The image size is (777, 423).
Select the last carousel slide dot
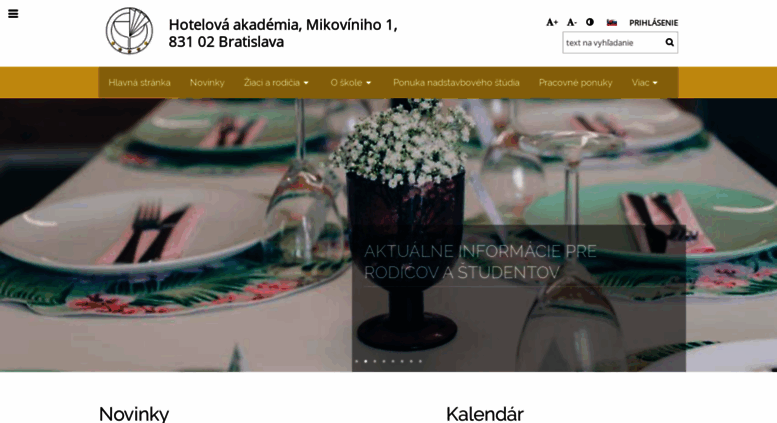[x=420, y=361]
